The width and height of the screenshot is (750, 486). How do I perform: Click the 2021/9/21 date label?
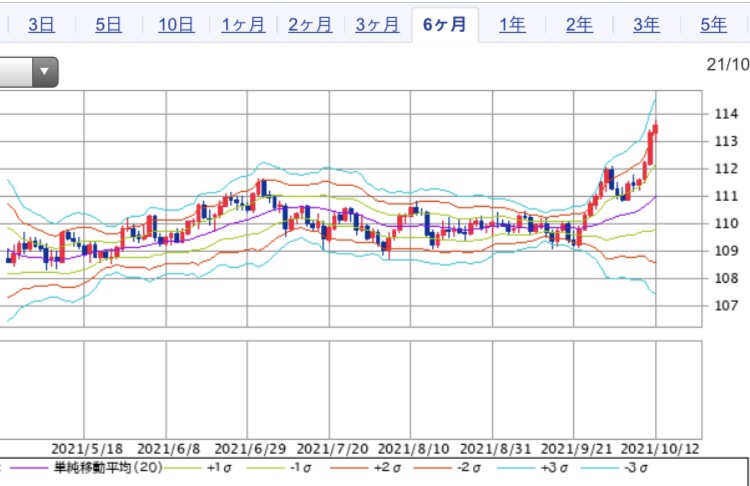577,449
